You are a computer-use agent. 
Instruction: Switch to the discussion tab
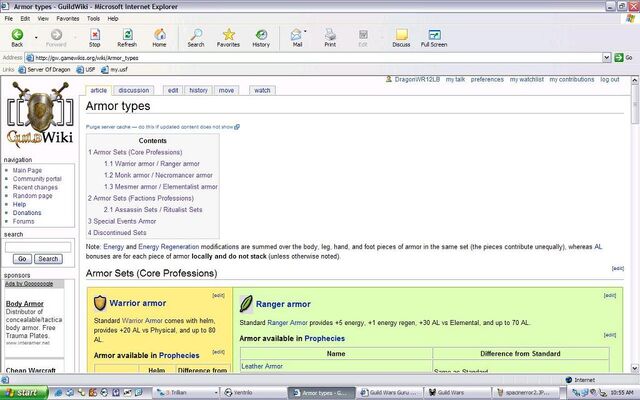click(134, 90)
